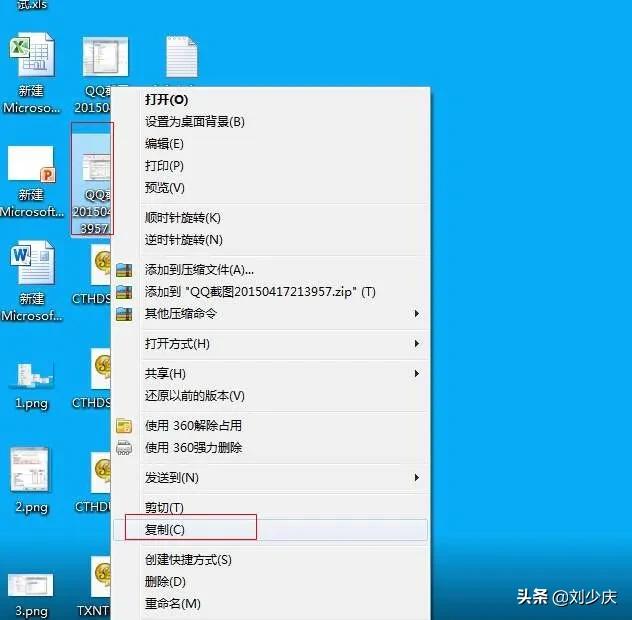Click the shredder icon beside 使用 360强力删除
The width and height of the screenshot is (632, 620).
pos(124,447)
